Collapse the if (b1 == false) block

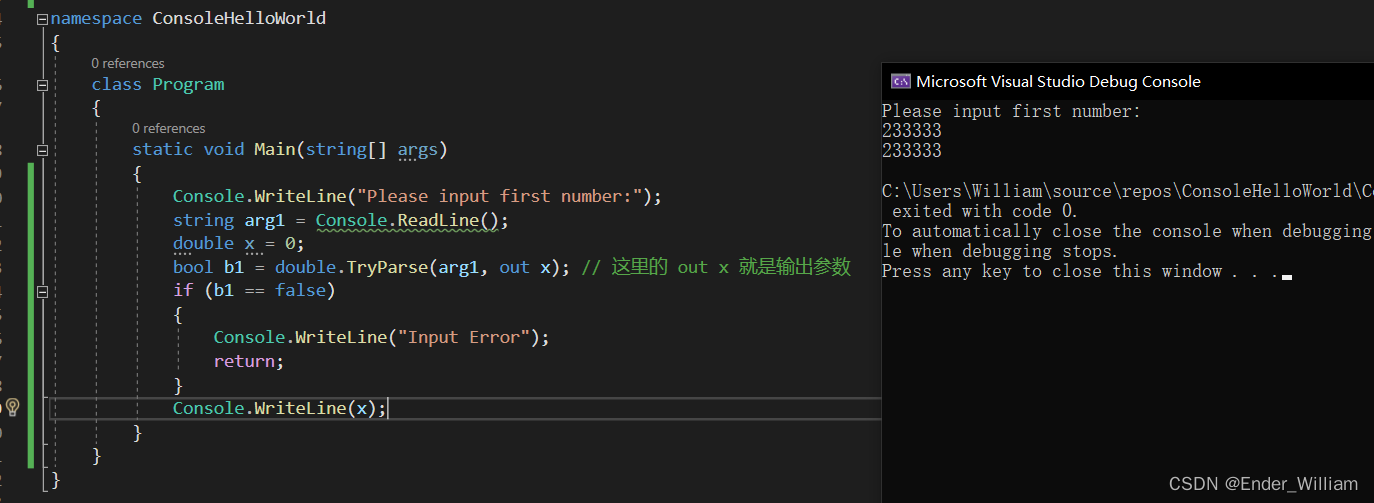pyautogui.click(x=41, y=292)
